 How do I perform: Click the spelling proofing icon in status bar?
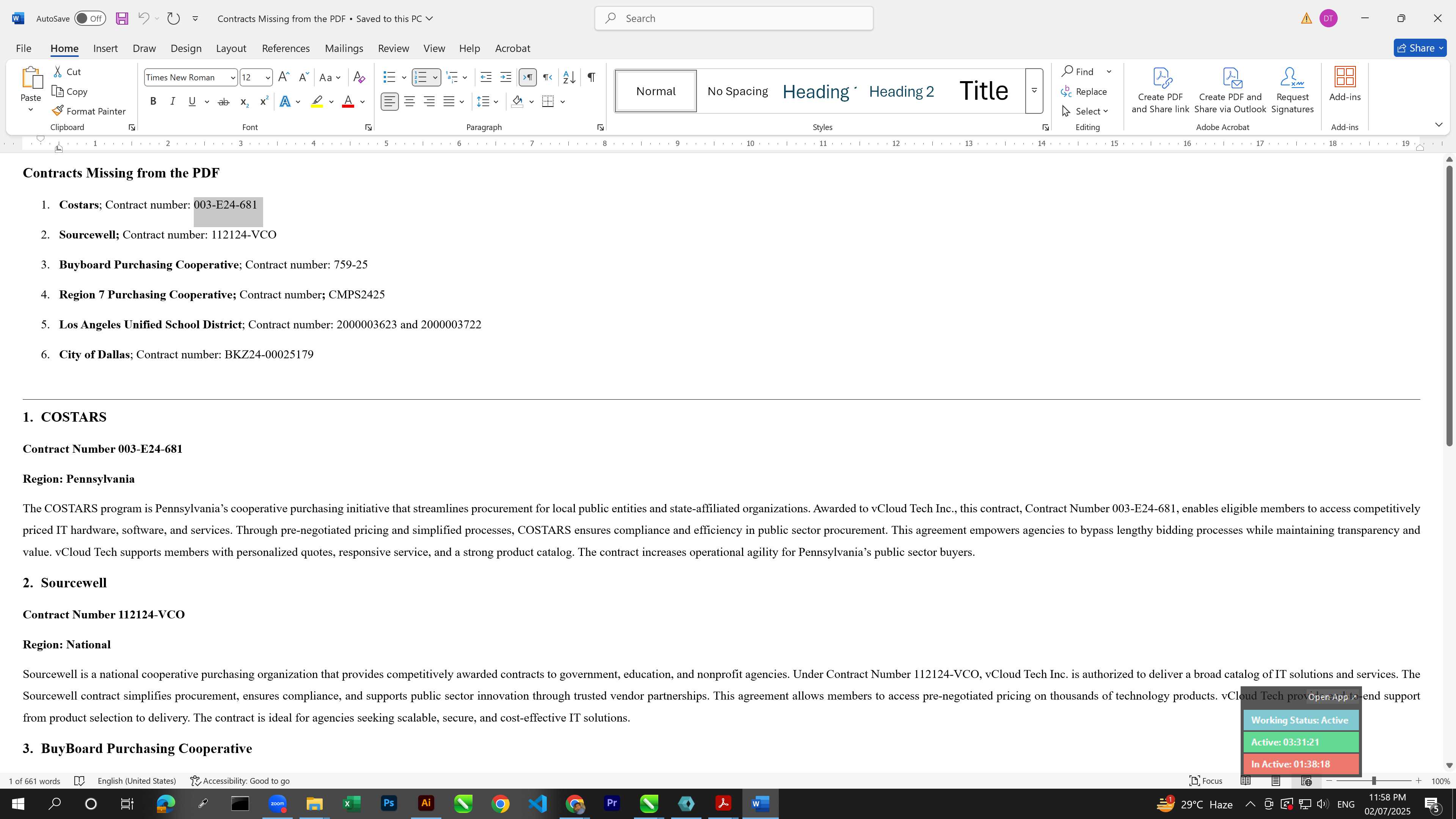[80, 781]
